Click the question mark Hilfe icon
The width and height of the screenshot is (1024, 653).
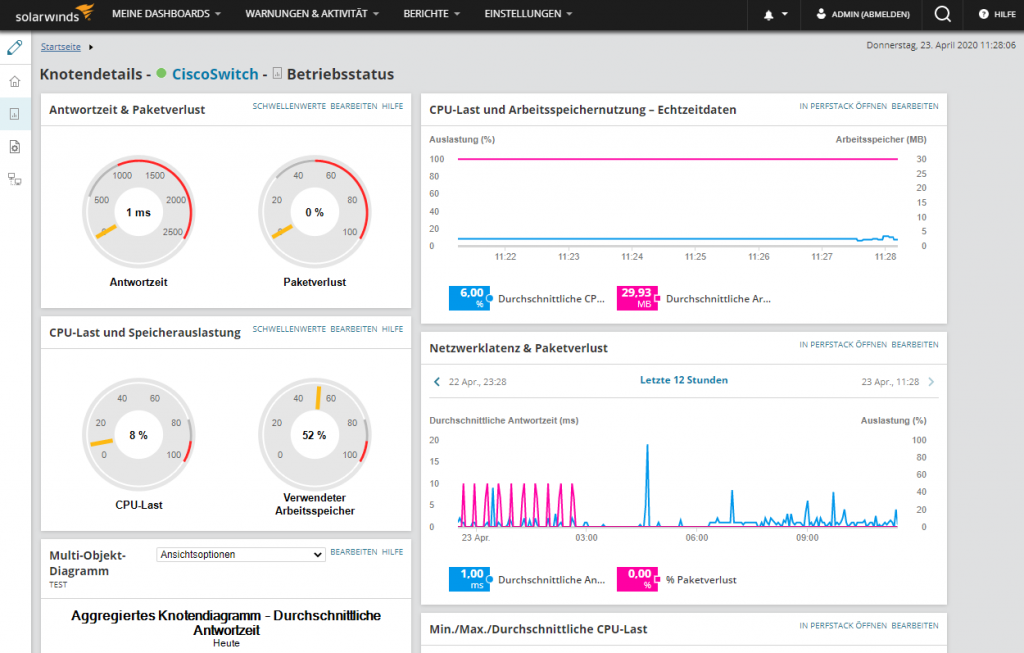(983, 15)
